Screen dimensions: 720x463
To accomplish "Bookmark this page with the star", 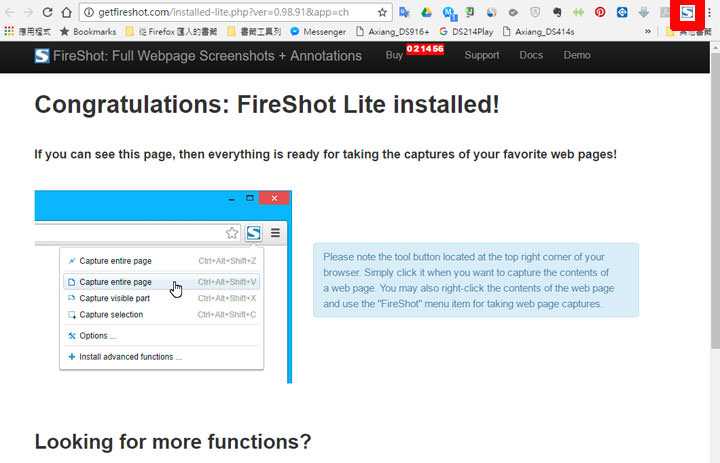I will pos(382,12).
